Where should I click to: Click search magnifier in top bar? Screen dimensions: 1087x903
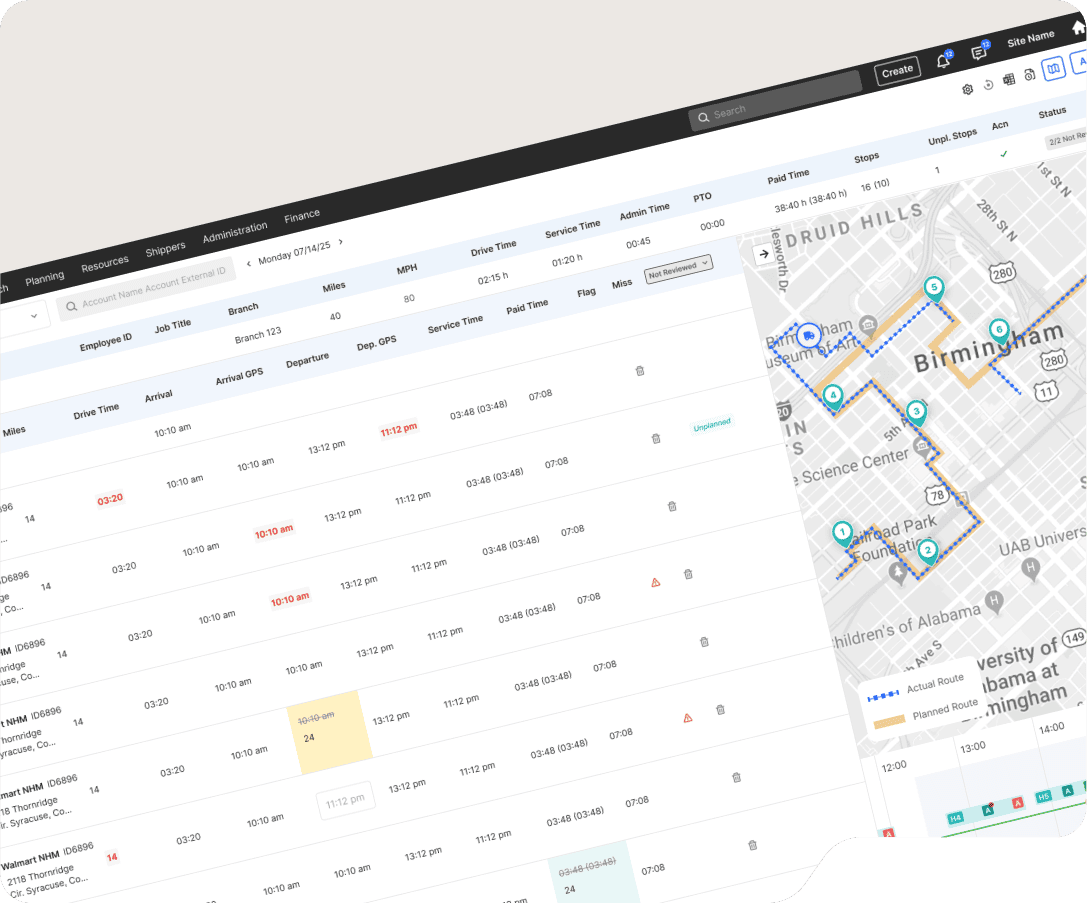pyautogui.click(x=703, y=117)
